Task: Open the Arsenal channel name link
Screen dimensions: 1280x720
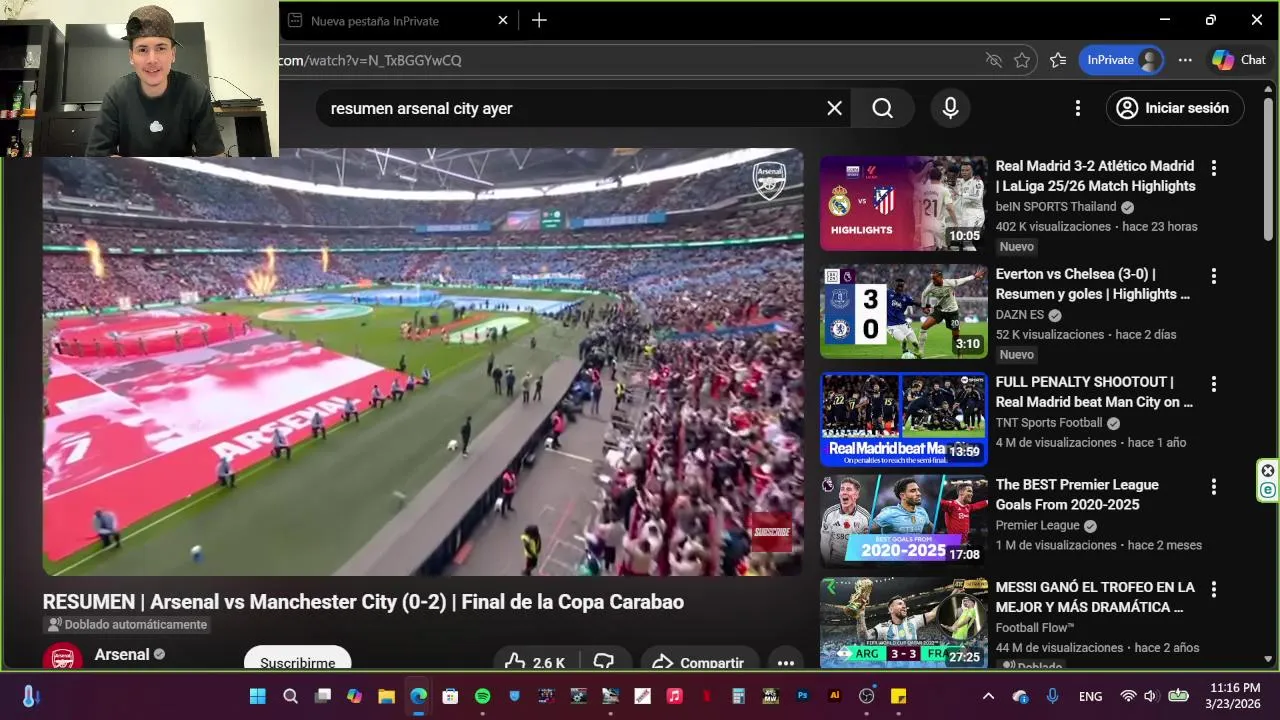Action: tap(122, 654)
